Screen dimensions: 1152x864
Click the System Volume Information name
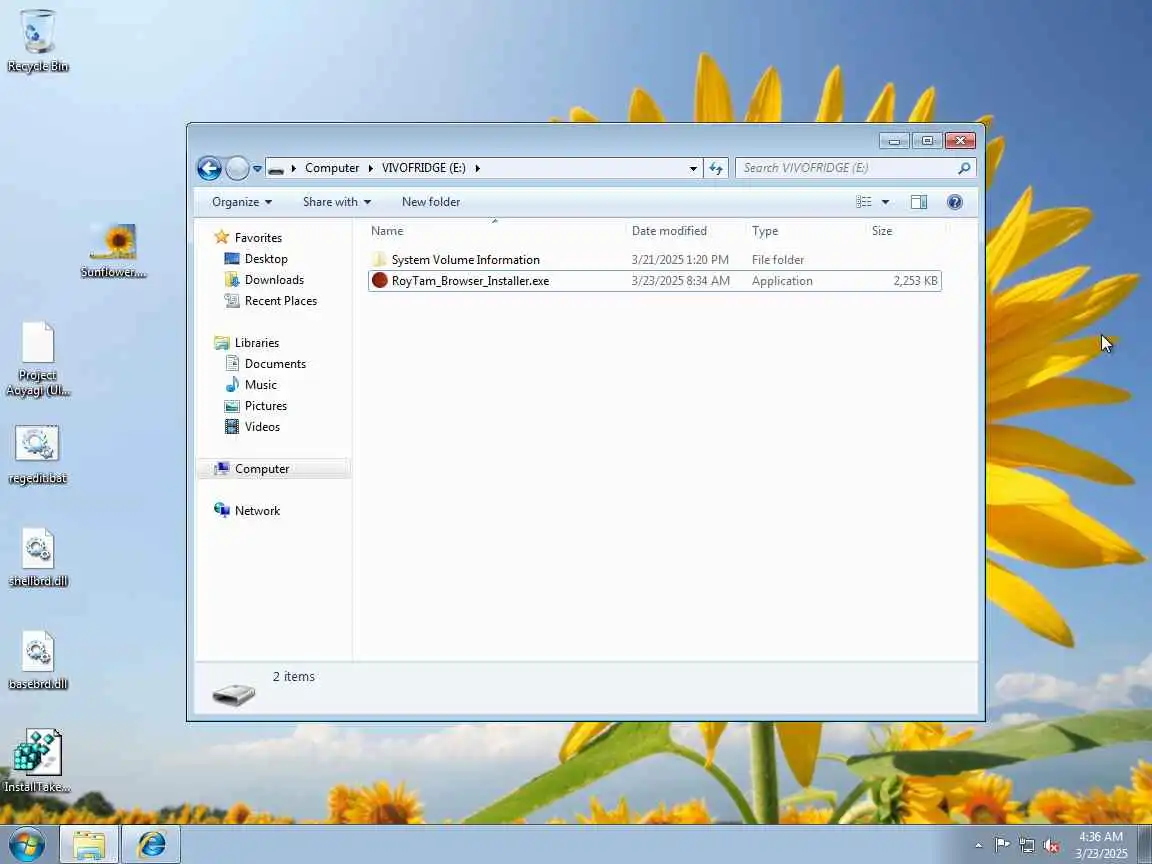[x=466, y=259]
